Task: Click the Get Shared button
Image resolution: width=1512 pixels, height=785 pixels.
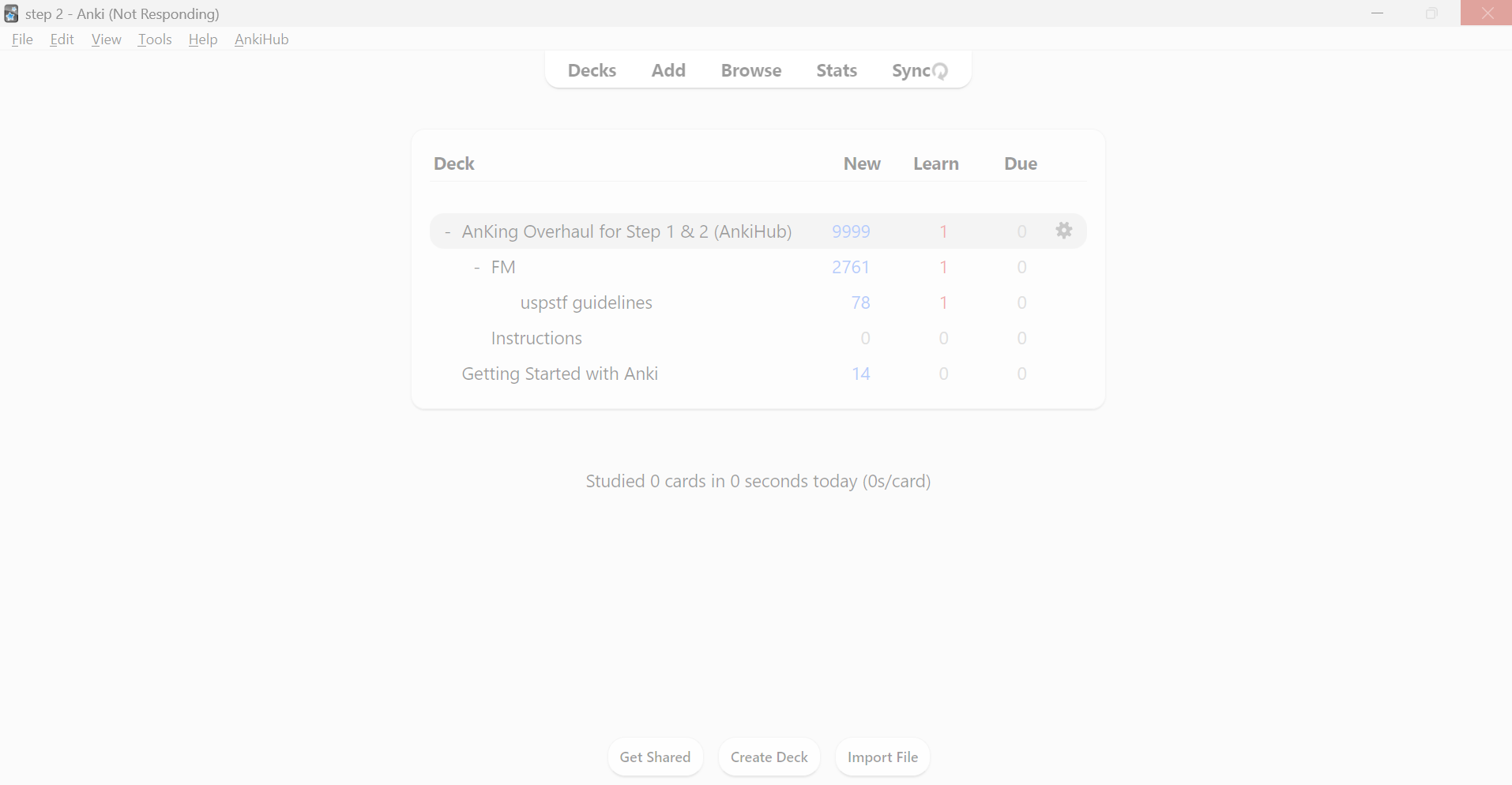Action: tap(655, 757)
